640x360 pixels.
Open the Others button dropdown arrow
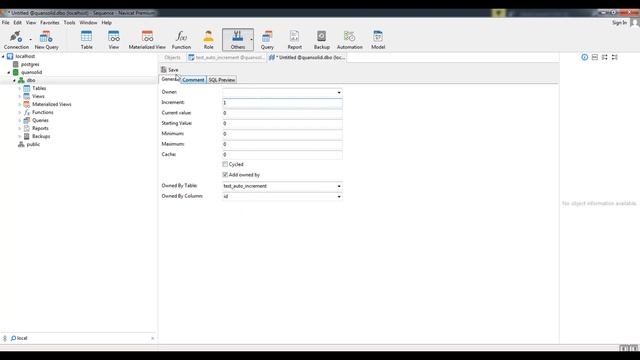[251, 40]
